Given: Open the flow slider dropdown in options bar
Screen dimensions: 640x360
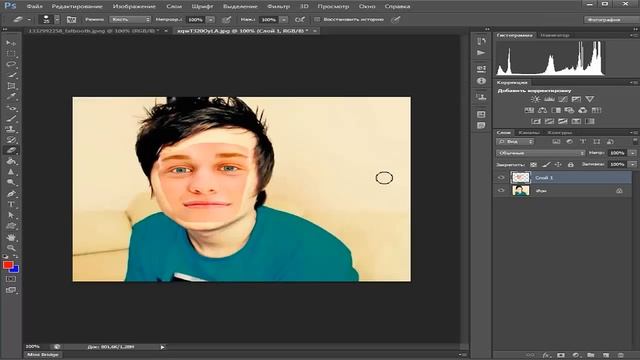Looking at the screenshot, I should tap(284, 19).
